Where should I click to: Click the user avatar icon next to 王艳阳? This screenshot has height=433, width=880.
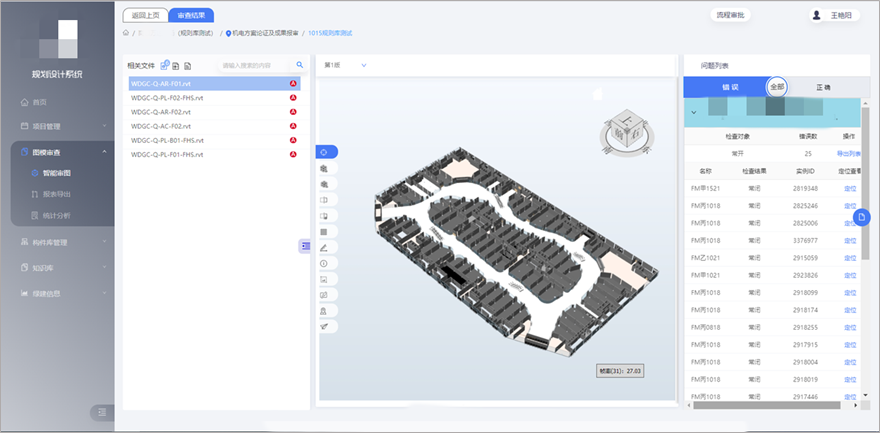click(817, 15)
